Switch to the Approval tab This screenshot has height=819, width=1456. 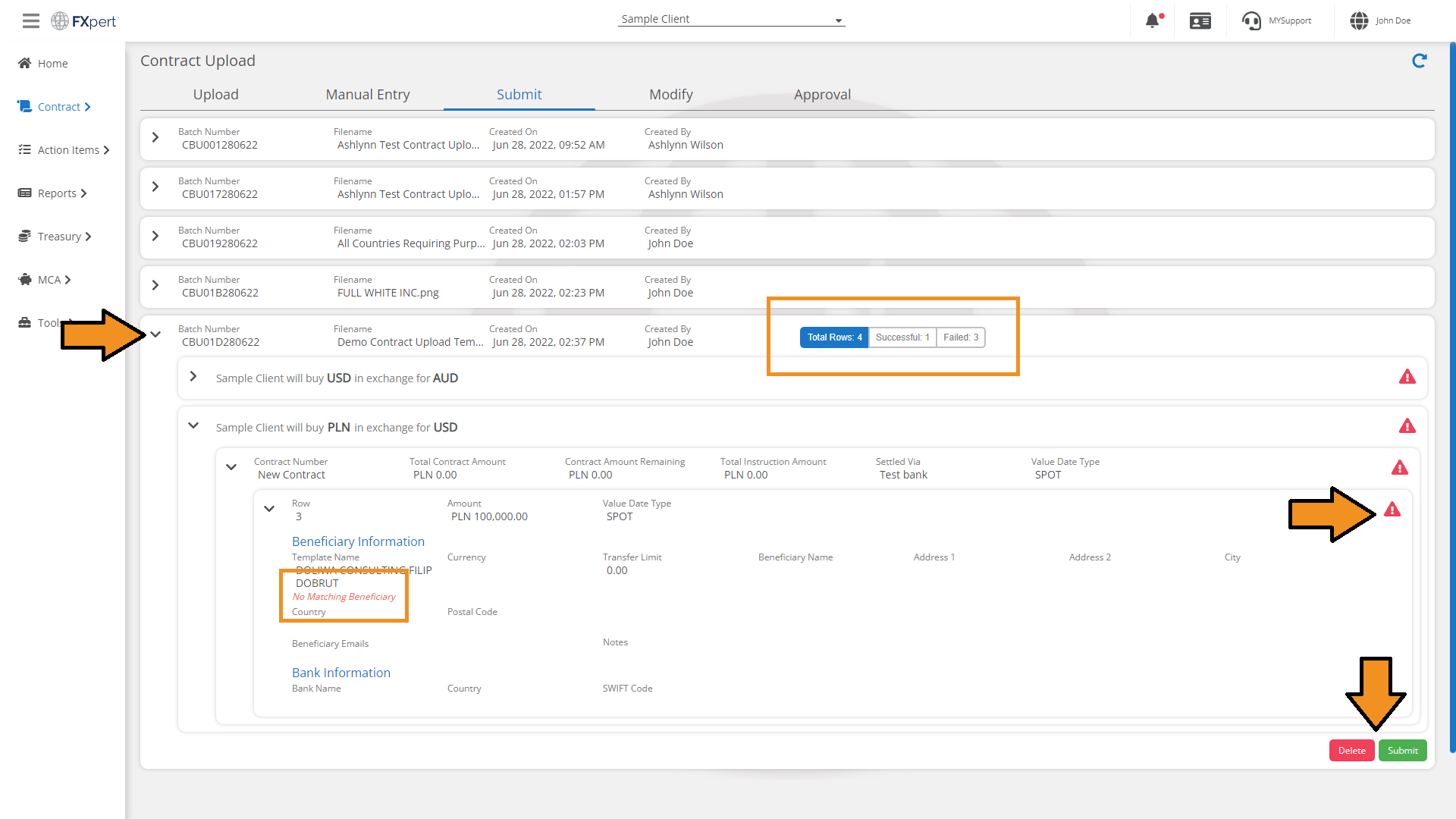[822, 95]
